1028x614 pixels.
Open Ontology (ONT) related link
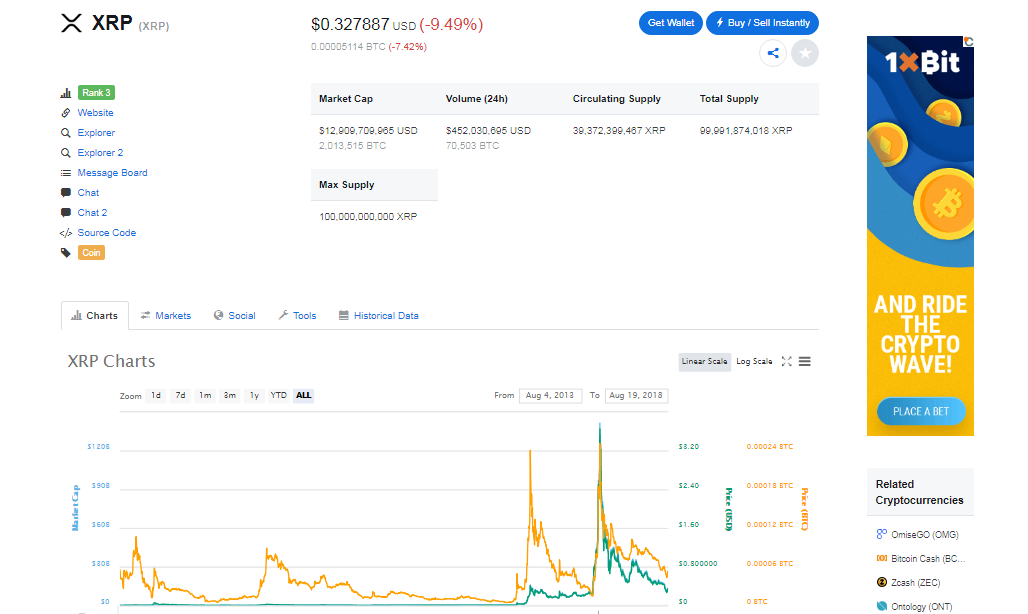922,607
